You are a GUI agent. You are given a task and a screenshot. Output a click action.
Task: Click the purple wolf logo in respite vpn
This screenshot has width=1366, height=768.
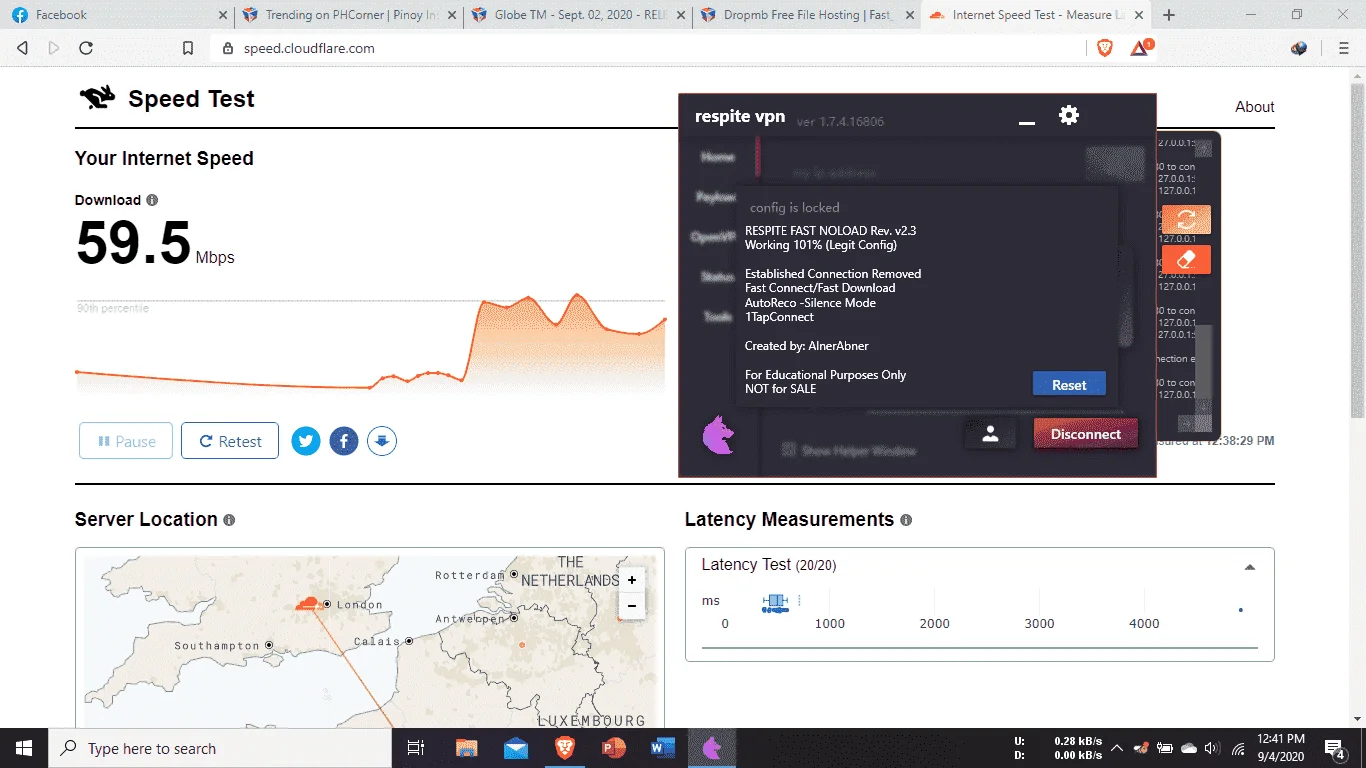coord(719,435)
